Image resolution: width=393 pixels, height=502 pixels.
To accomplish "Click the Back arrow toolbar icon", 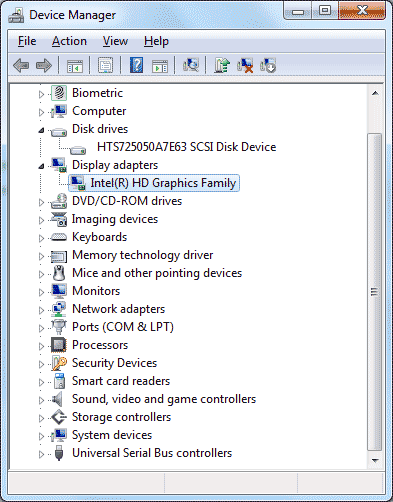I will pyautogui.click(x=21, y=65).
